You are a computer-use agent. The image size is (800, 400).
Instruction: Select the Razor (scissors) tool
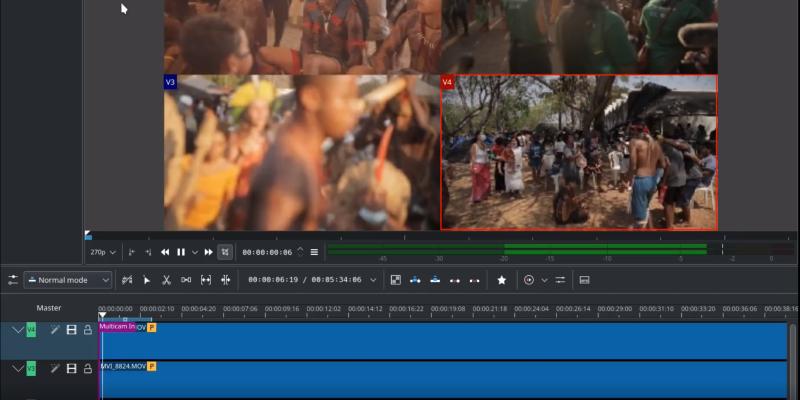tap(166, 280)
